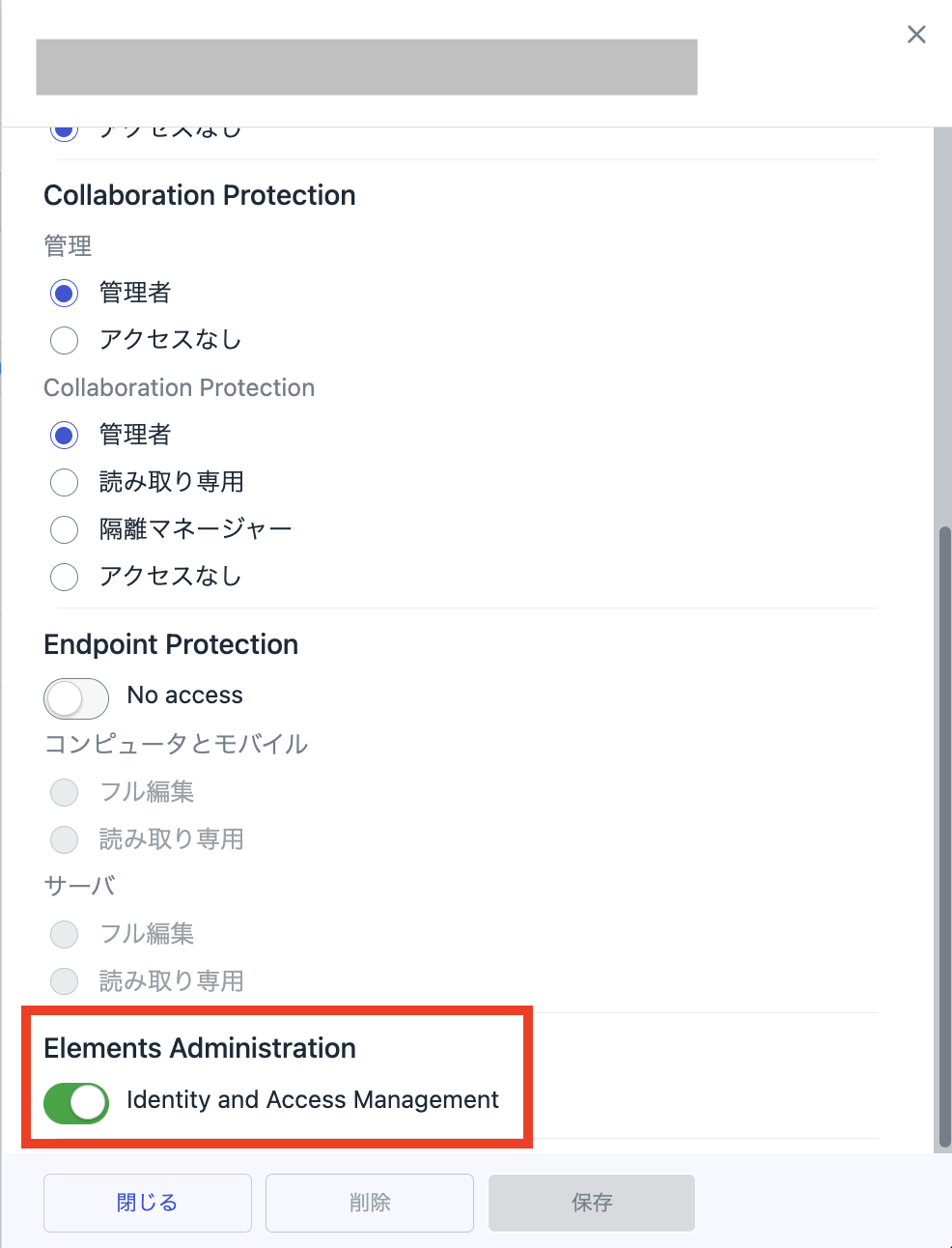
Task: Click the 保存 button
Action: tap(592, 1203)
